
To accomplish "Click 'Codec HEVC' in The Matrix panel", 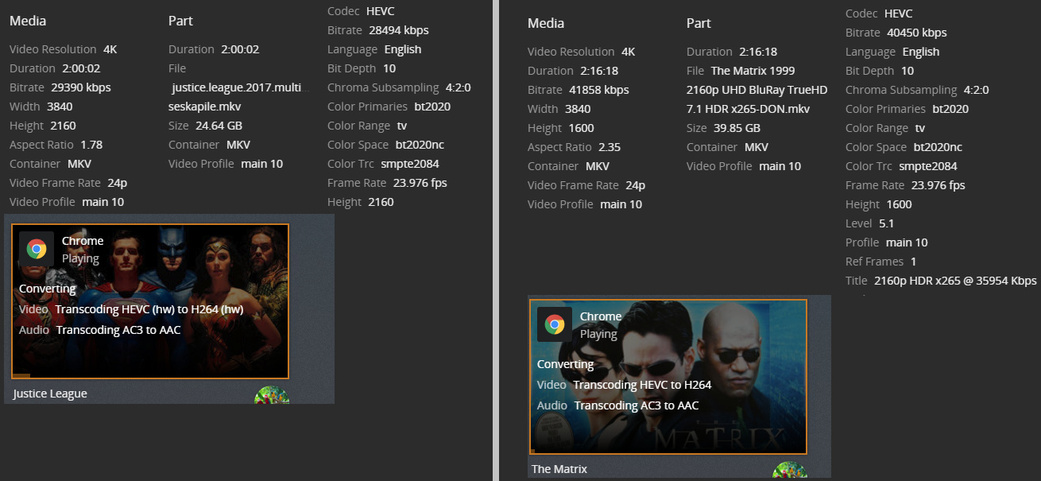I will [x=879, y=14].
